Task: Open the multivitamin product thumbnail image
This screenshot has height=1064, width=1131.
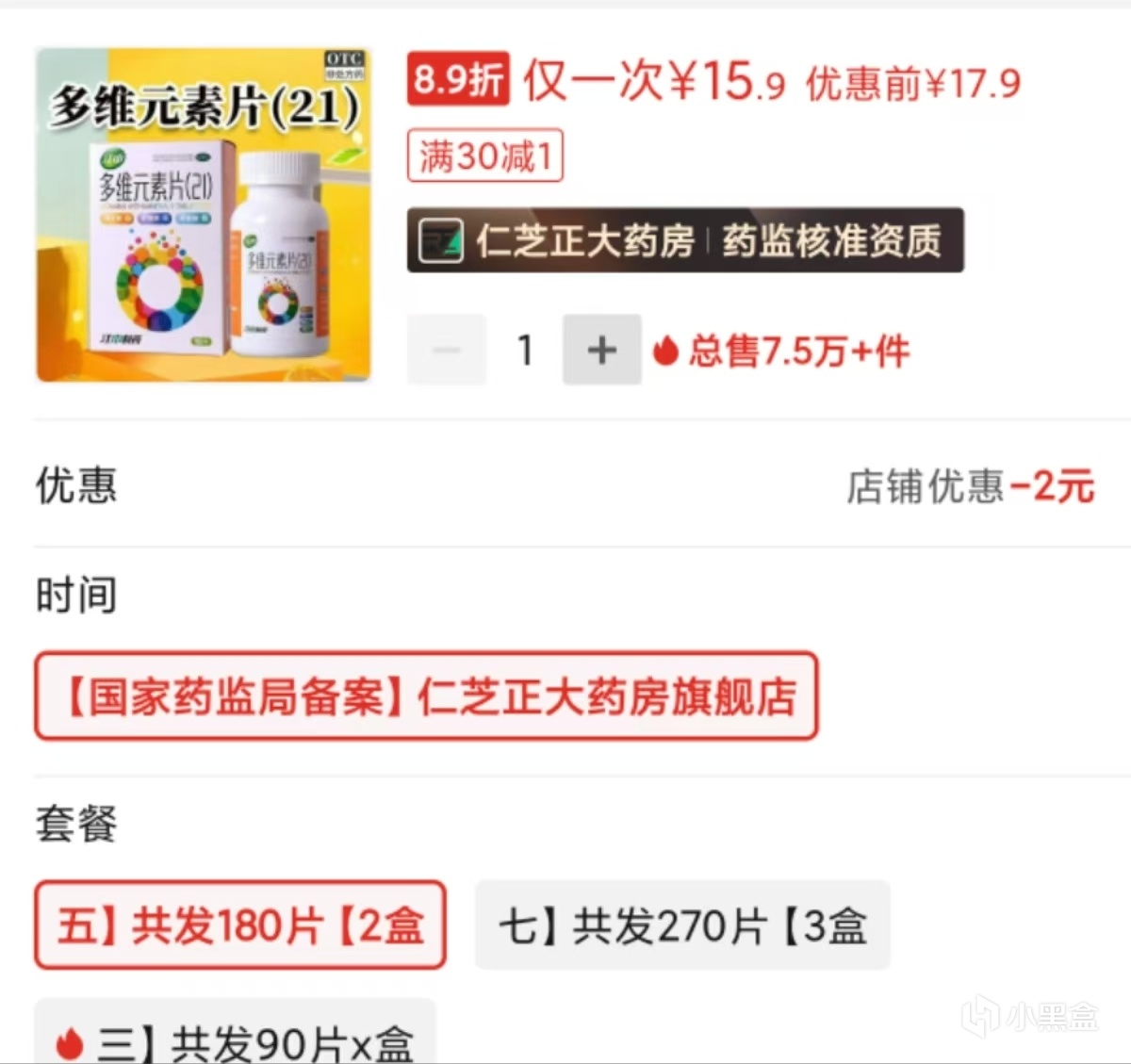Action: coord(204,215)
